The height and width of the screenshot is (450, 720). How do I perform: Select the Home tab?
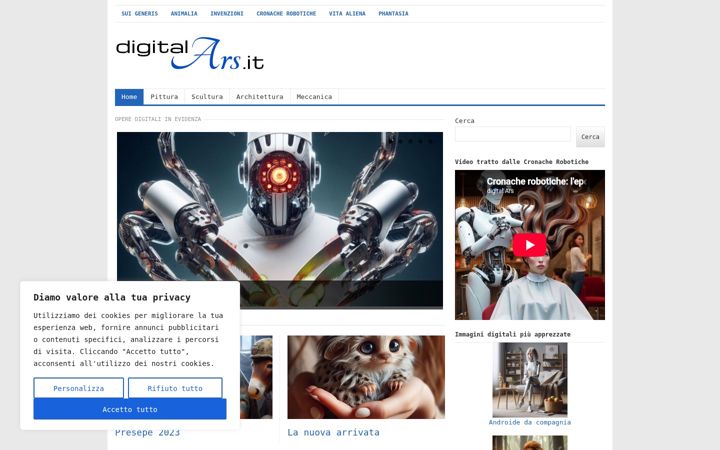pyautogui.click(x=129, y=97)
